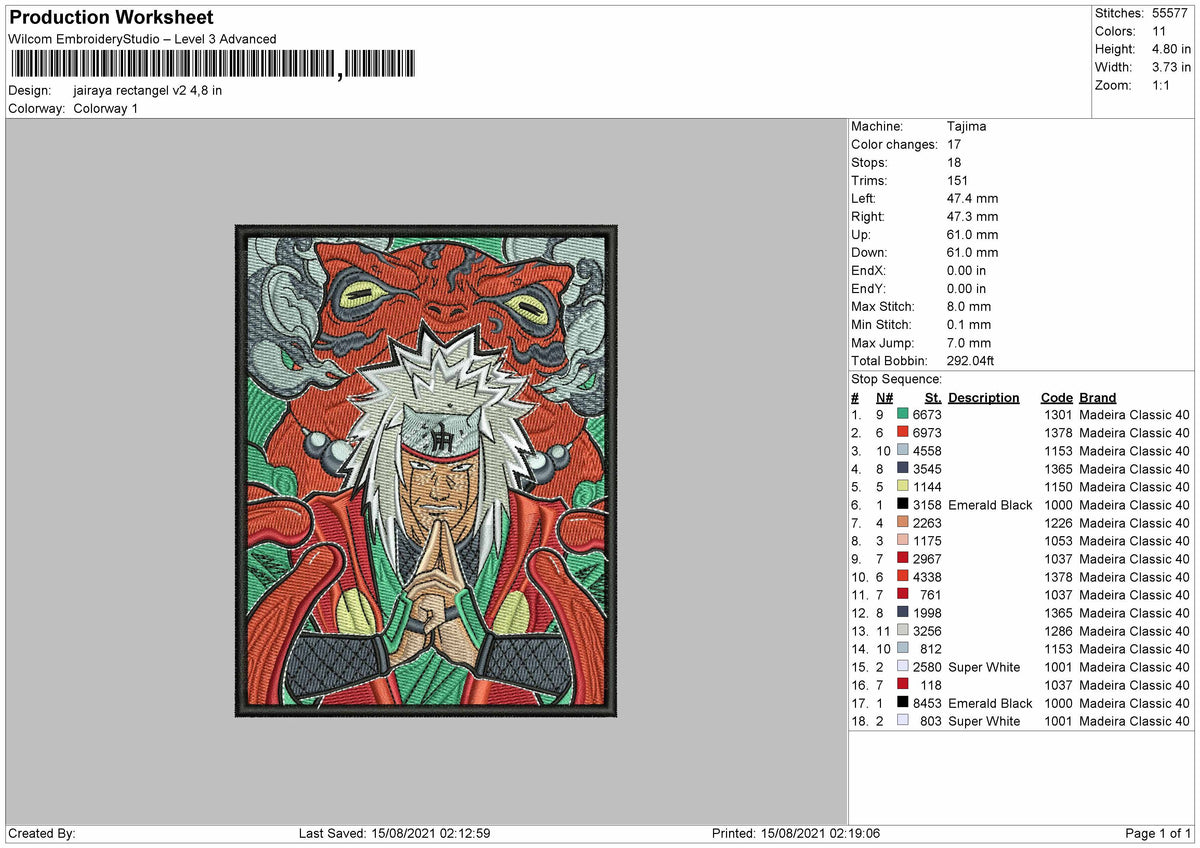Select the yellow swatch with code 1150

pos(902,487)
